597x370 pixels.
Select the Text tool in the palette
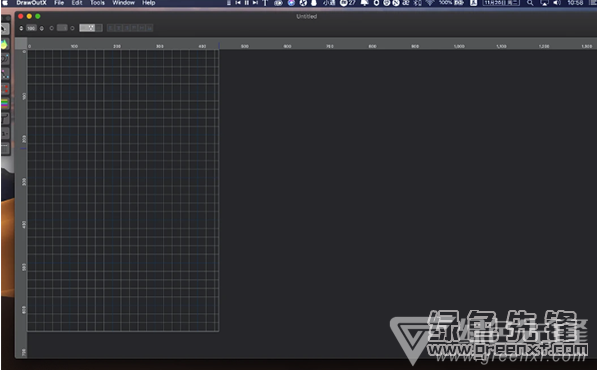[x=5, y=118]
